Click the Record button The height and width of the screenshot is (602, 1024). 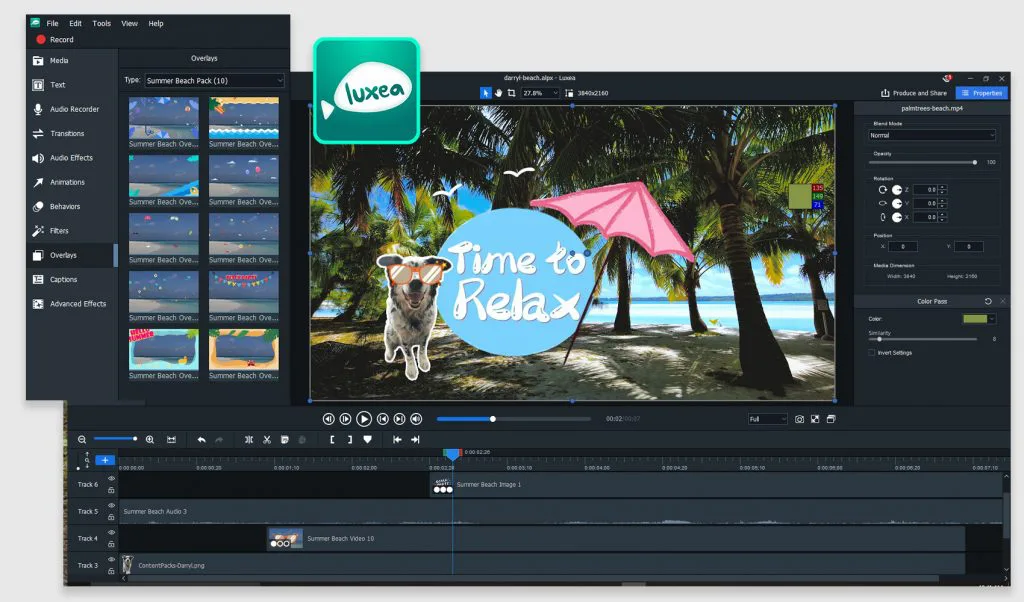(x=55, y=40)
